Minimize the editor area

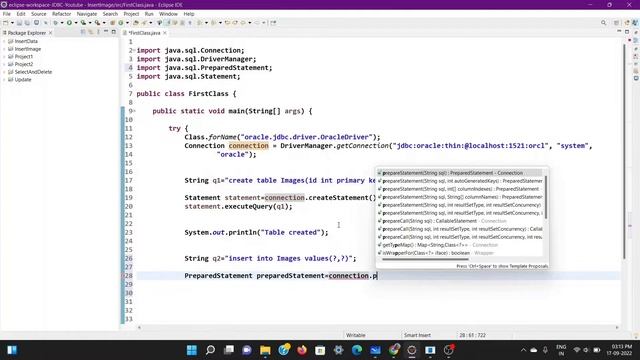(x=619, y=31)
